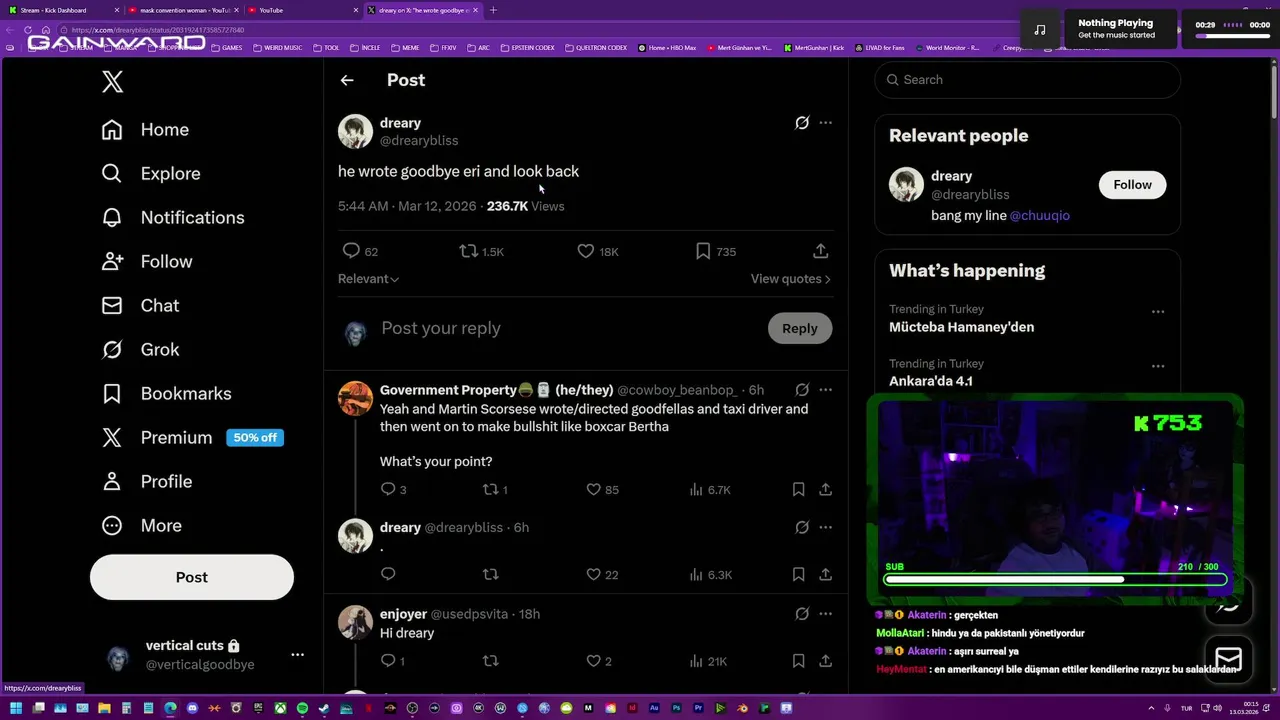Image resolution: width=1280 pixels, height=720 pixels.
Task: Open more options on dreary's 6h reply
Action: coord(825,528)
